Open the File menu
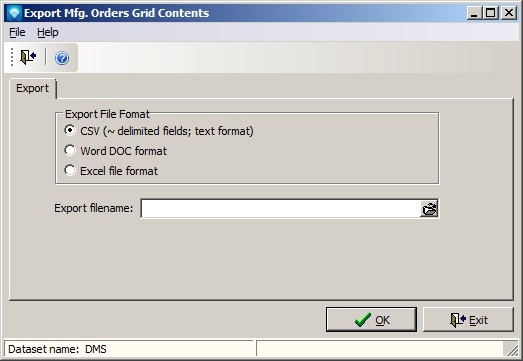This screenshot has width=523, height=361. point(17,32)
